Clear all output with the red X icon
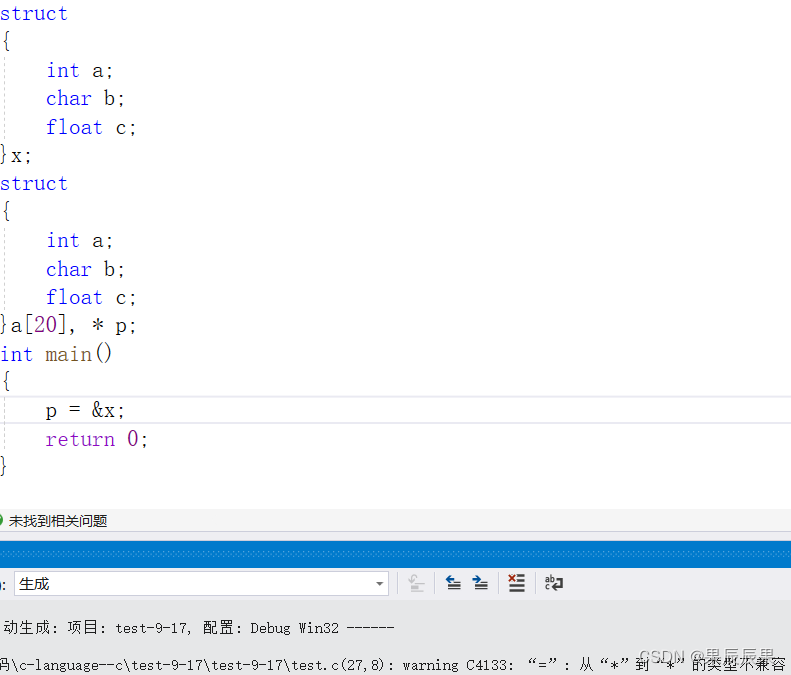791x675 pixels. [517, 584]
